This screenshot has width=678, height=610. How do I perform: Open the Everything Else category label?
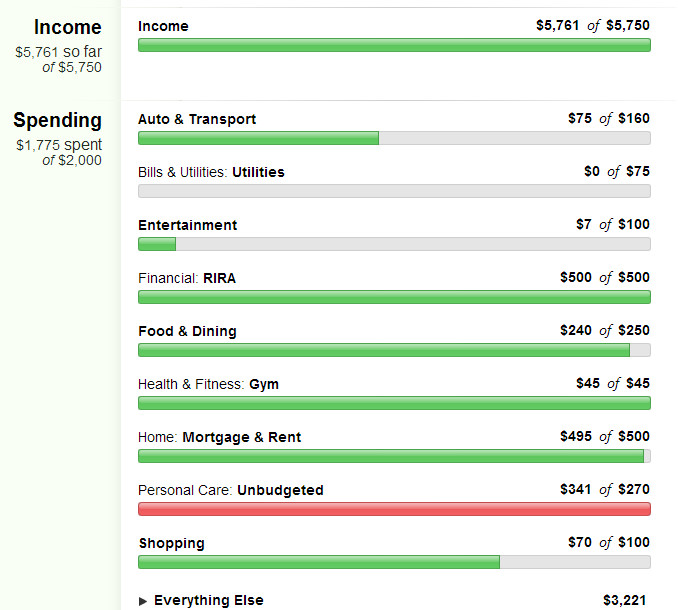tap(208, 600)
